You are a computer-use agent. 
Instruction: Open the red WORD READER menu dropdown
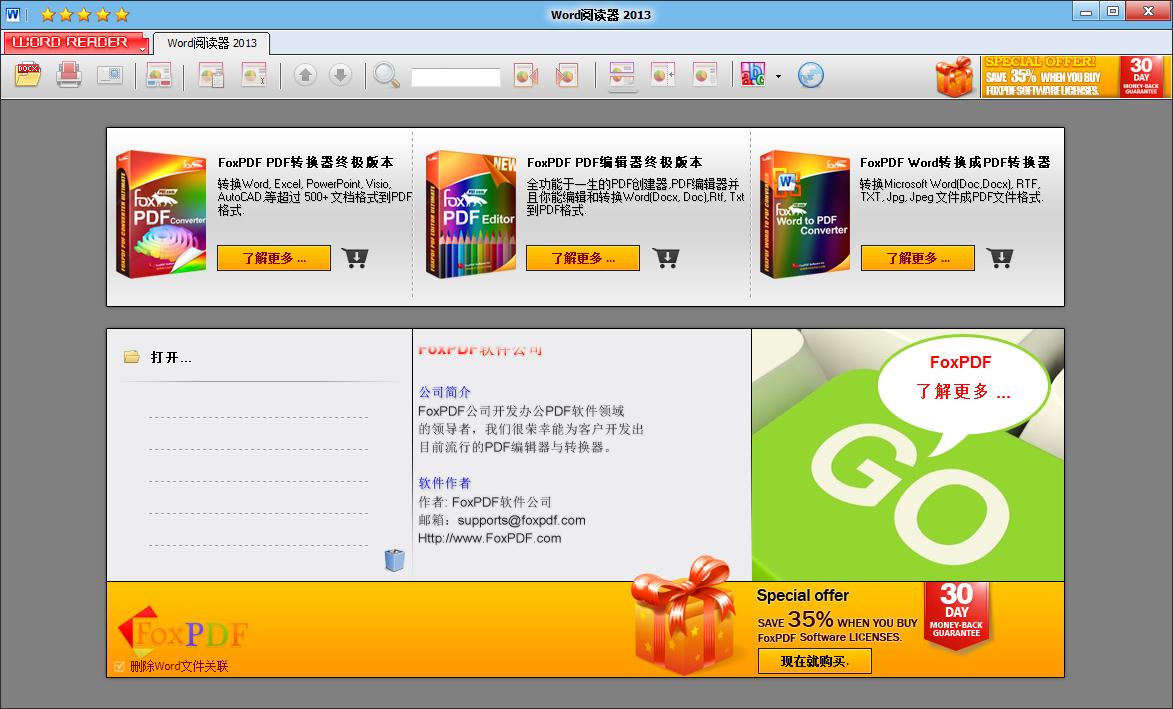point(76,43)
